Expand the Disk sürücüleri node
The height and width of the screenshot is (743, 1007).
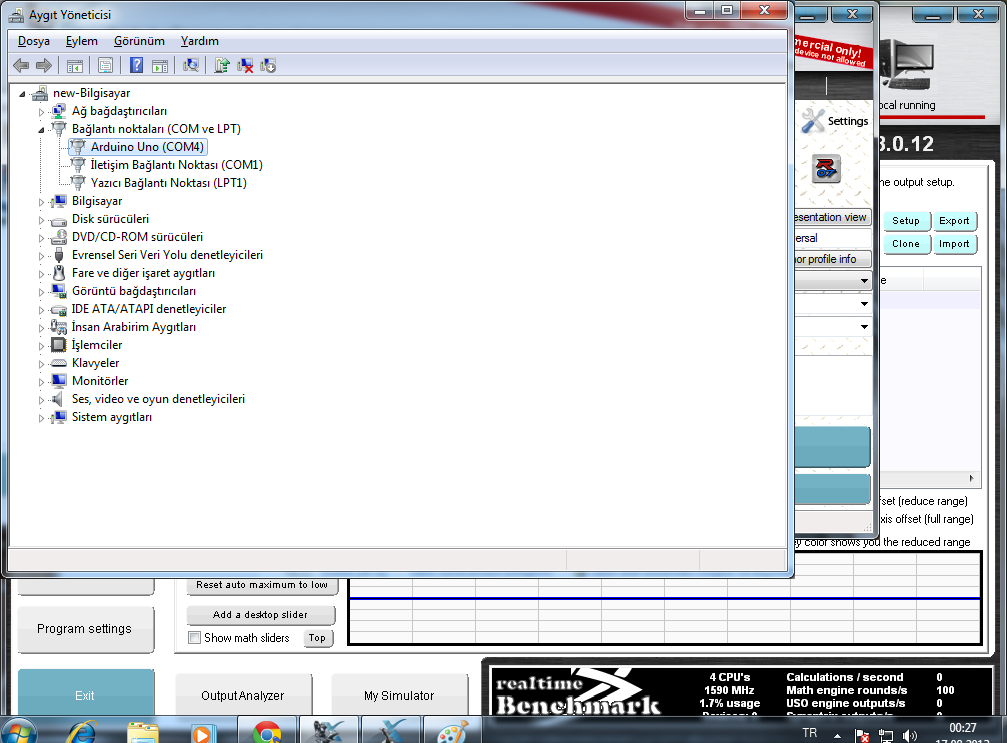coord(41,220)
